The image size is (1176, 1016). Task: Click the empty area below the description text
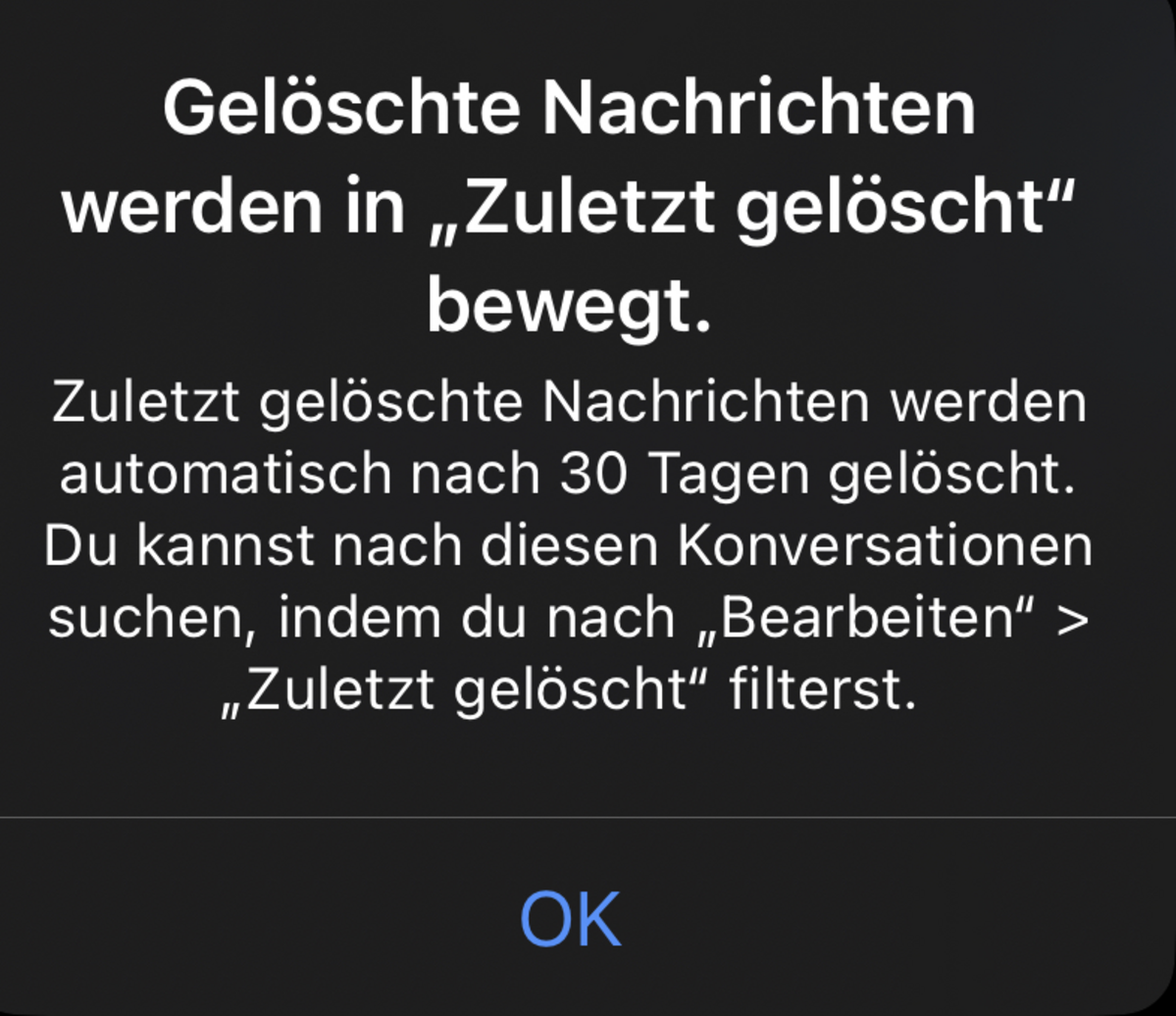pyautogui.click(x=588, y=766)
